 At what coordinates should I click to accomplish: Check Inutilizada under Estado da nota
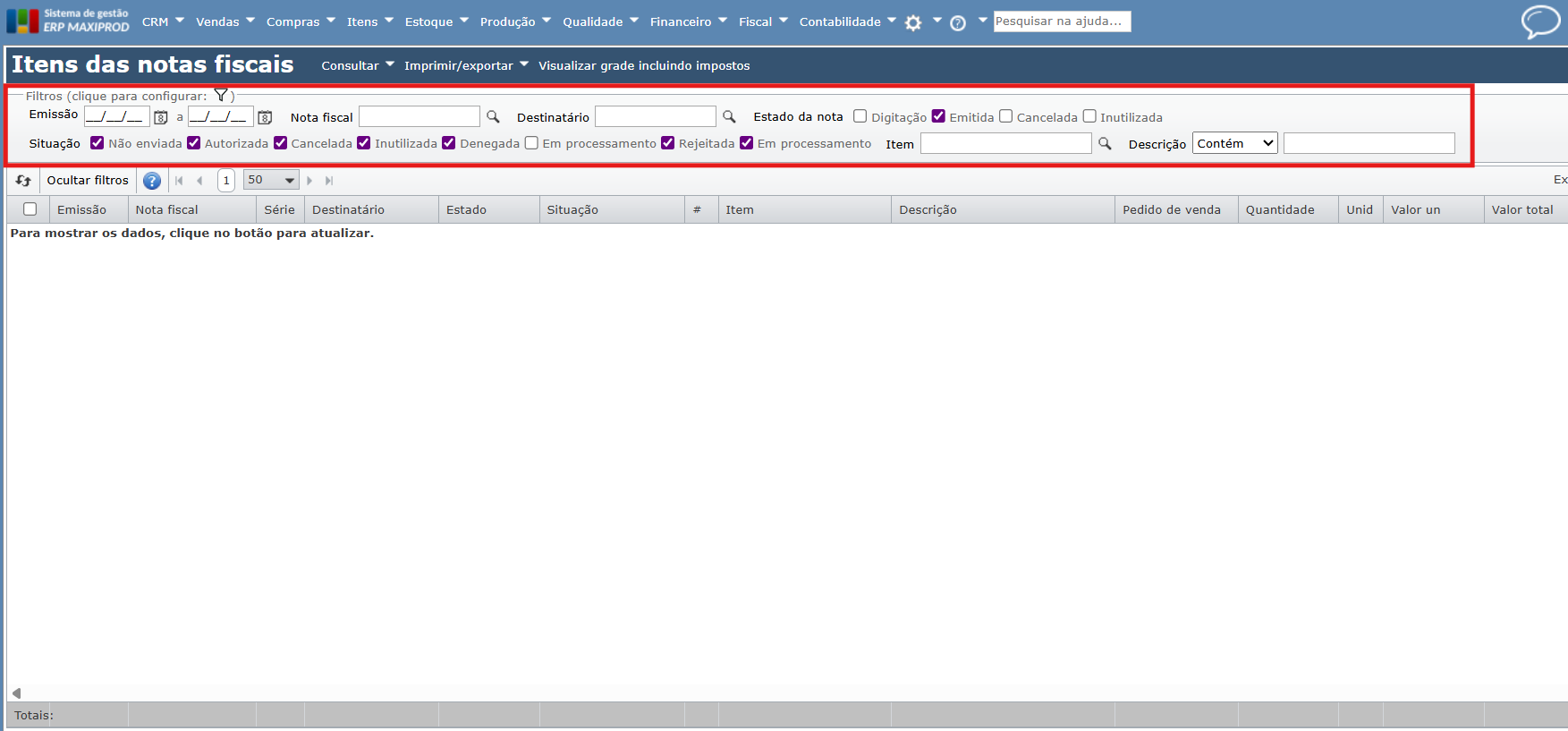point(1089,116)
